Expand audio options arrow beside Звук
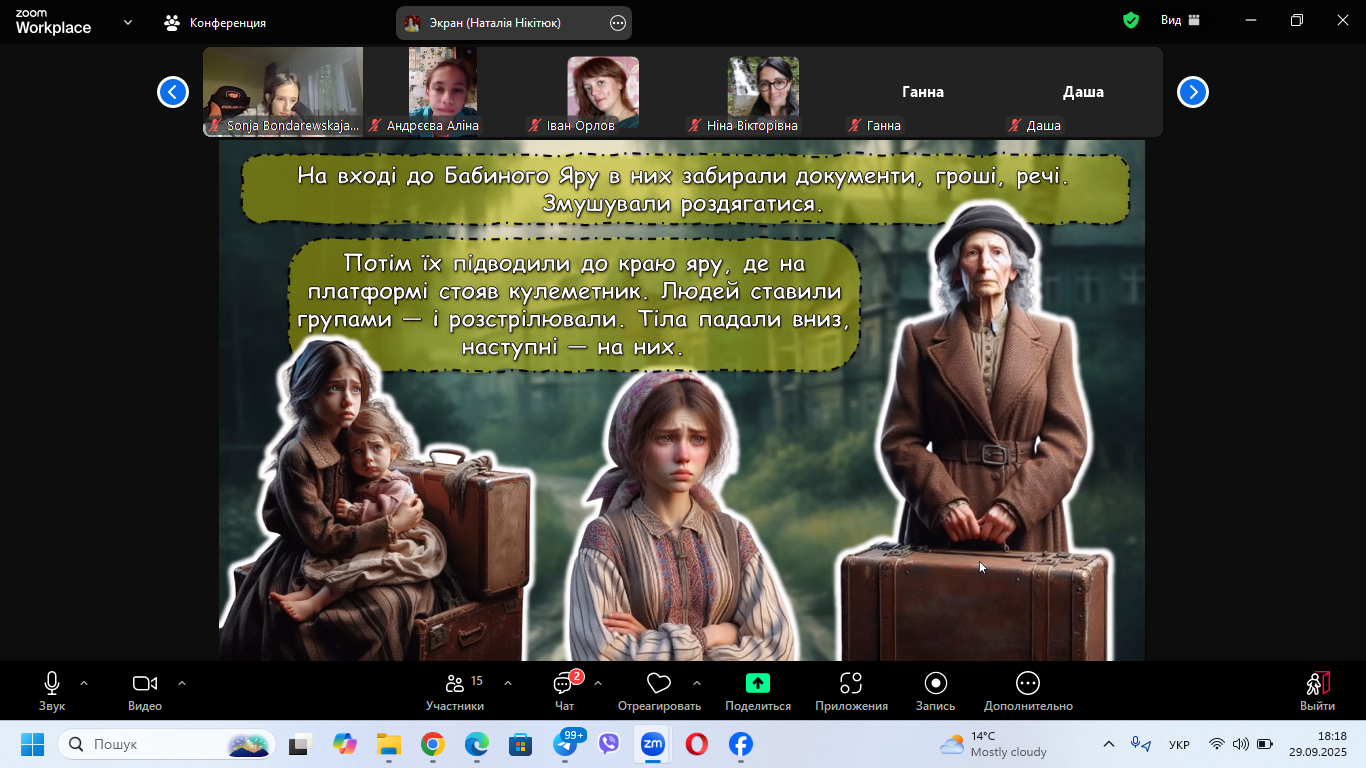This screenshot has height=768, width=1366. (84, 684)
